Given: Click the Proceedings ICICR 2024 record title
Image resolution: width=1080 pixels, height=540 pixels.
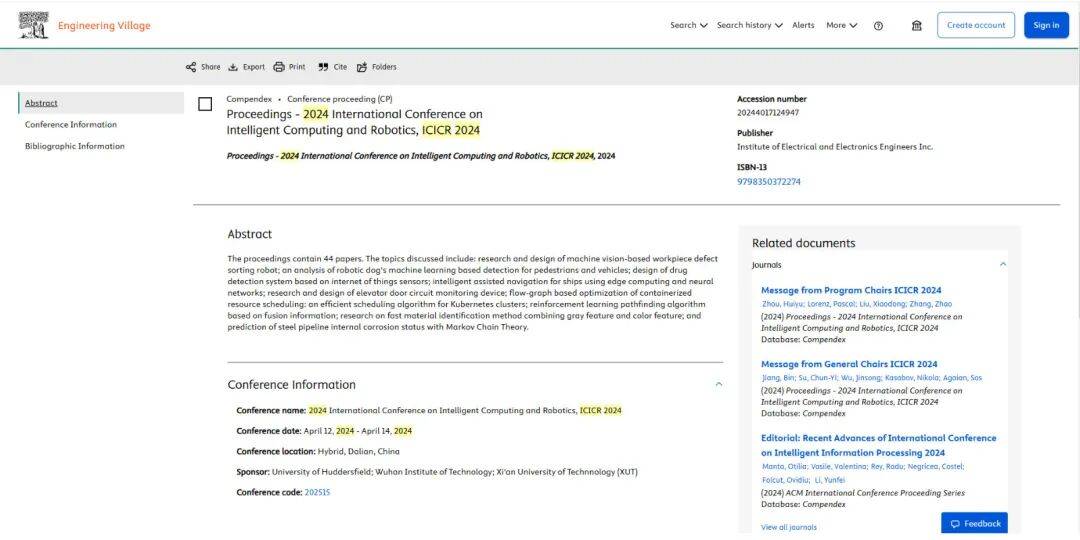Looking at the screenshot, I should (355, 122).
